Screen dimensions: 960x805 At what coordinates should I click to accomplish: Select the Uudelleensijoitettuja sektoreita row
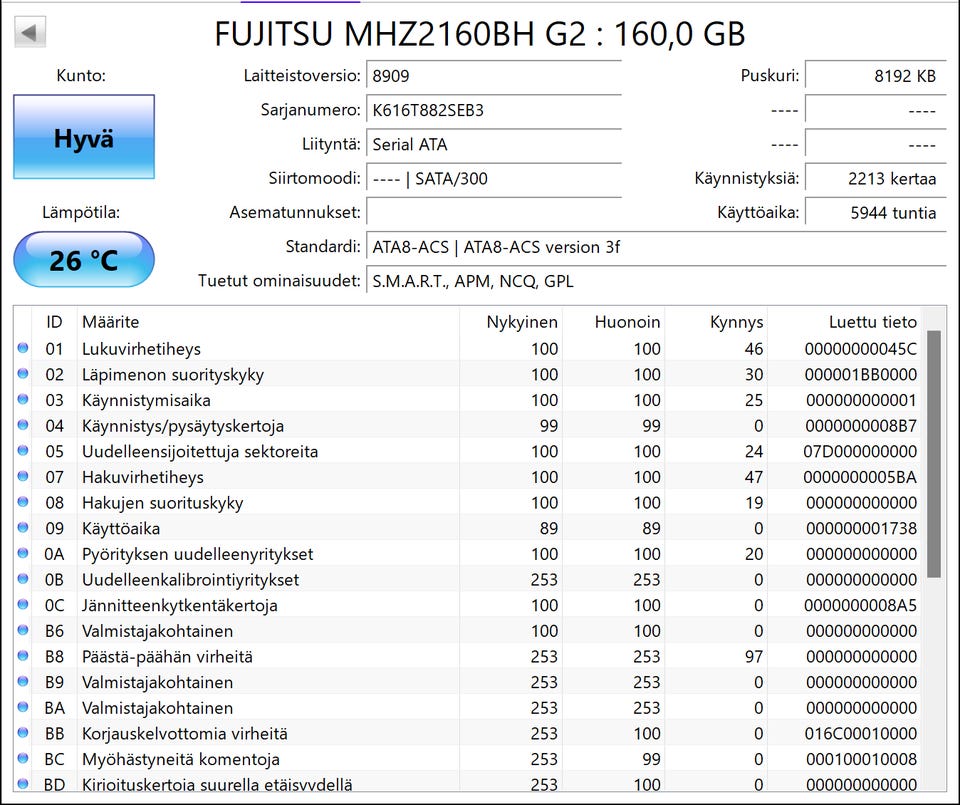200,451
